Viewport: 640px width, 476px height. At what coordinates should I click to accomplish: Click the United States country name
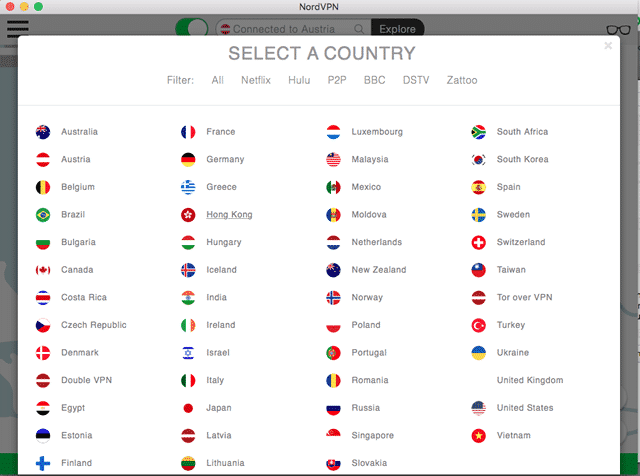(x=525, y=408)
